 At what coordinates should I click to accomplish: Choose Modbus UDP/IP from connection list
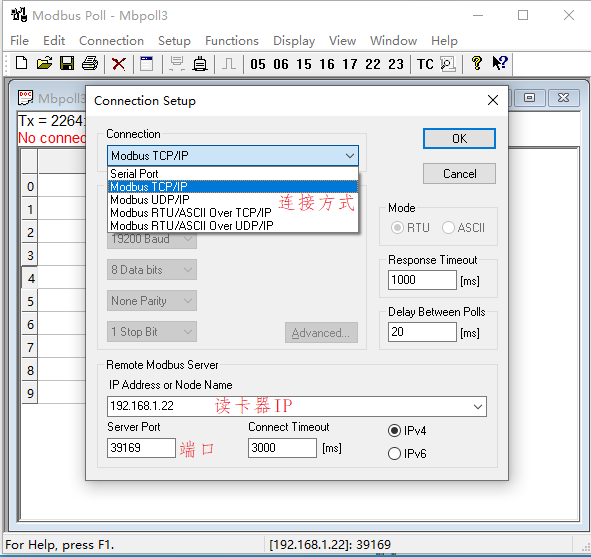click(233, 200)
